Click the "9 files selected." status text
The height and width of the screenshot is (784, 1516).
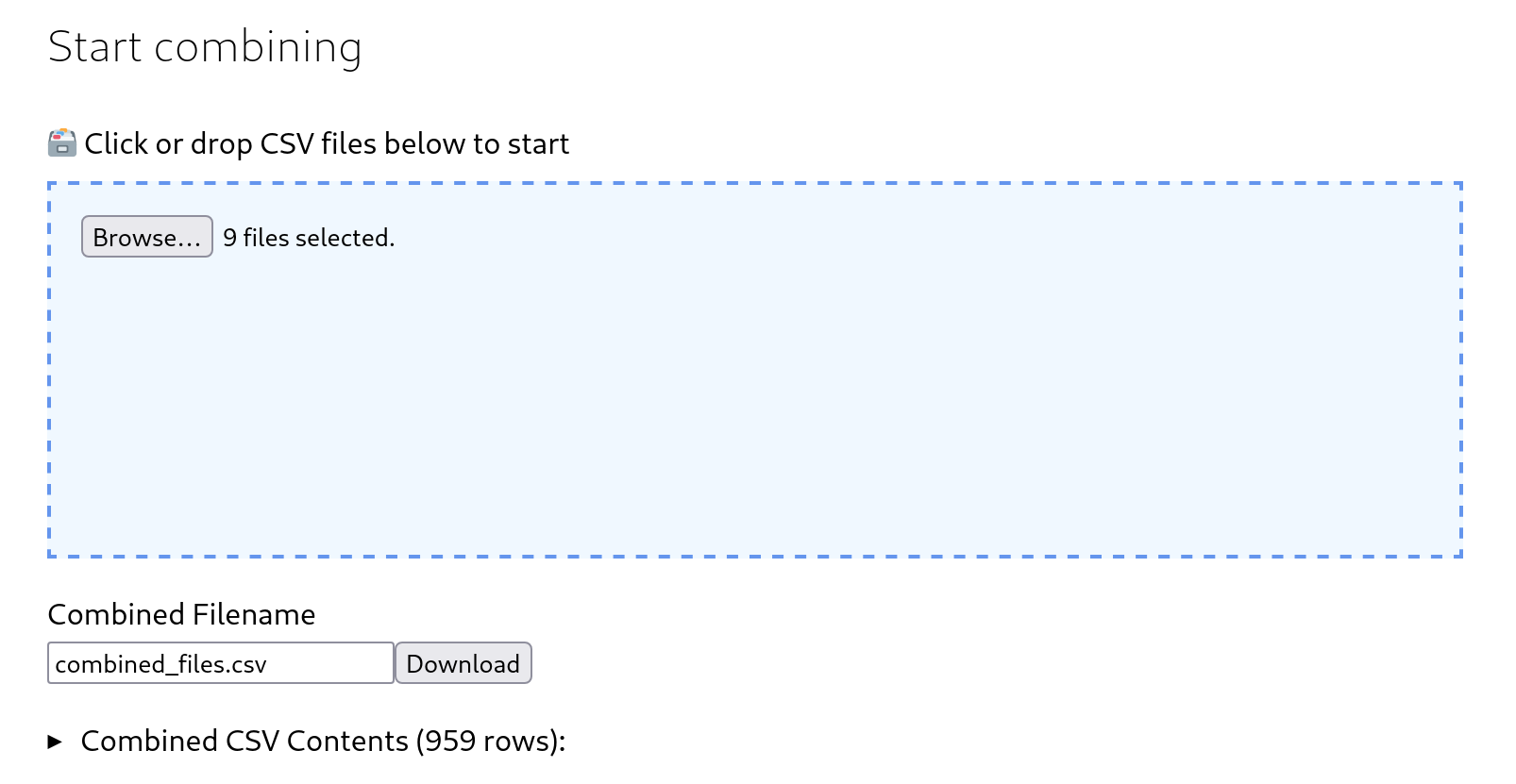pos(309,238)
